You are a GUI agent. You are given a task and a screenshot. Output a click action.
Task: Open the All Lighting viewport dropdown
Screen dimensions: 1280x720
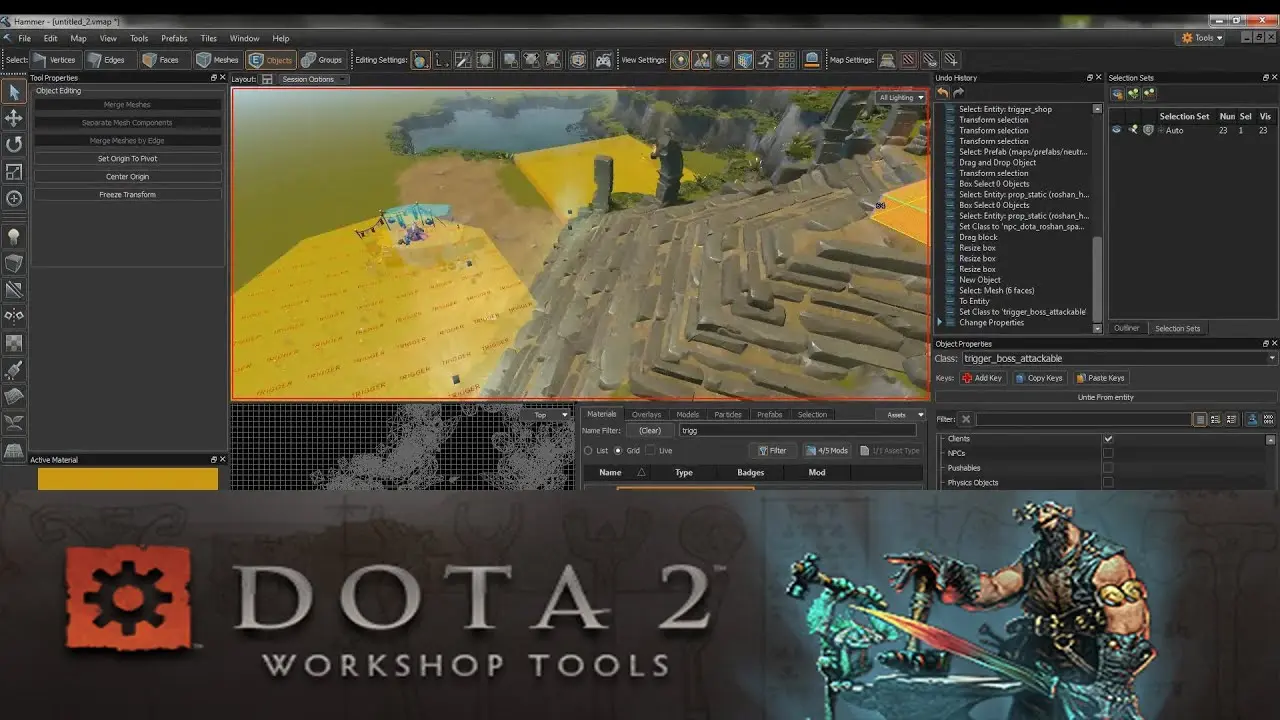[900, 97]
